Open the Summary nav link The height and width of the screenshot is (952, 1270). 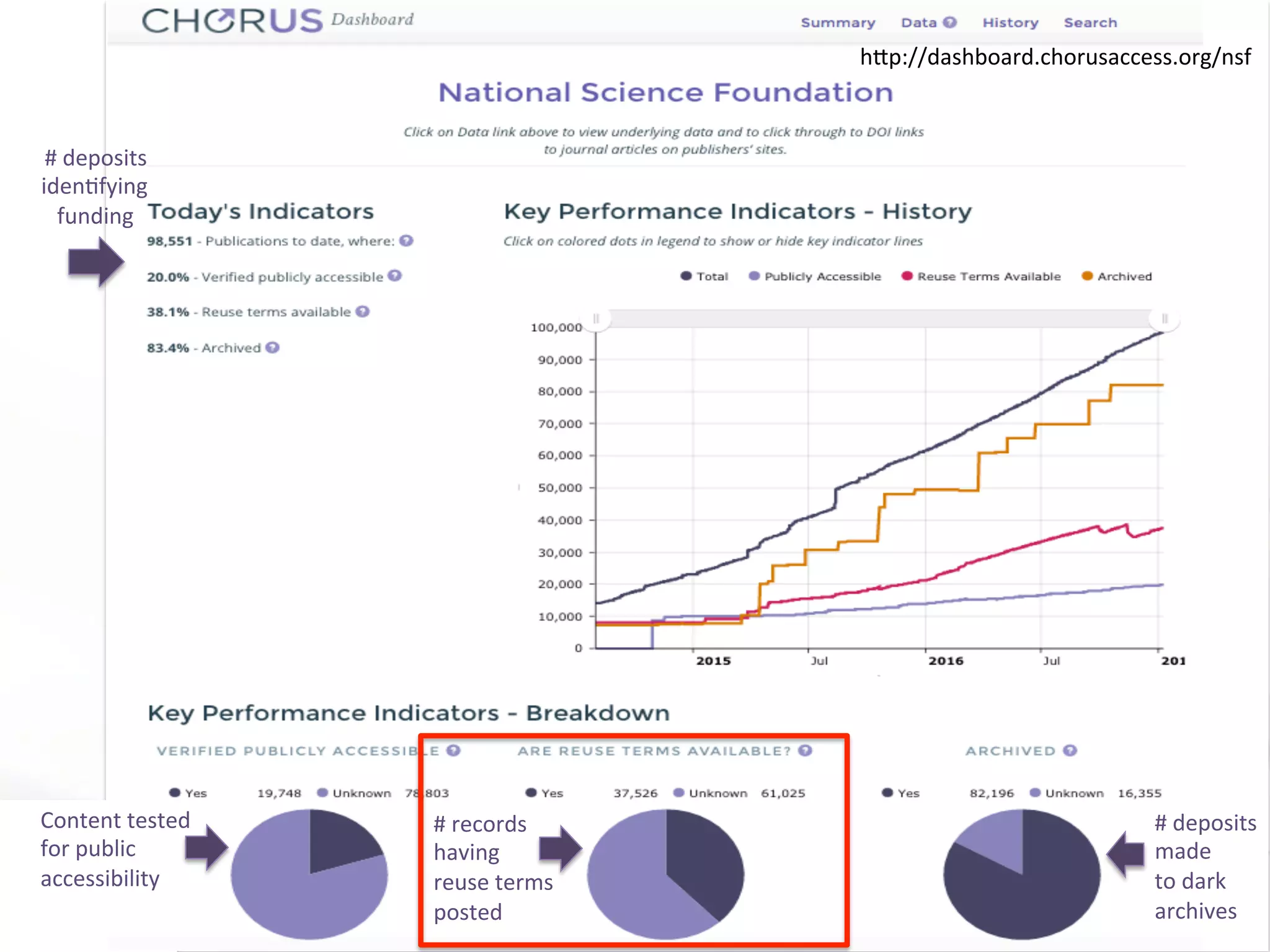point(838,23)
